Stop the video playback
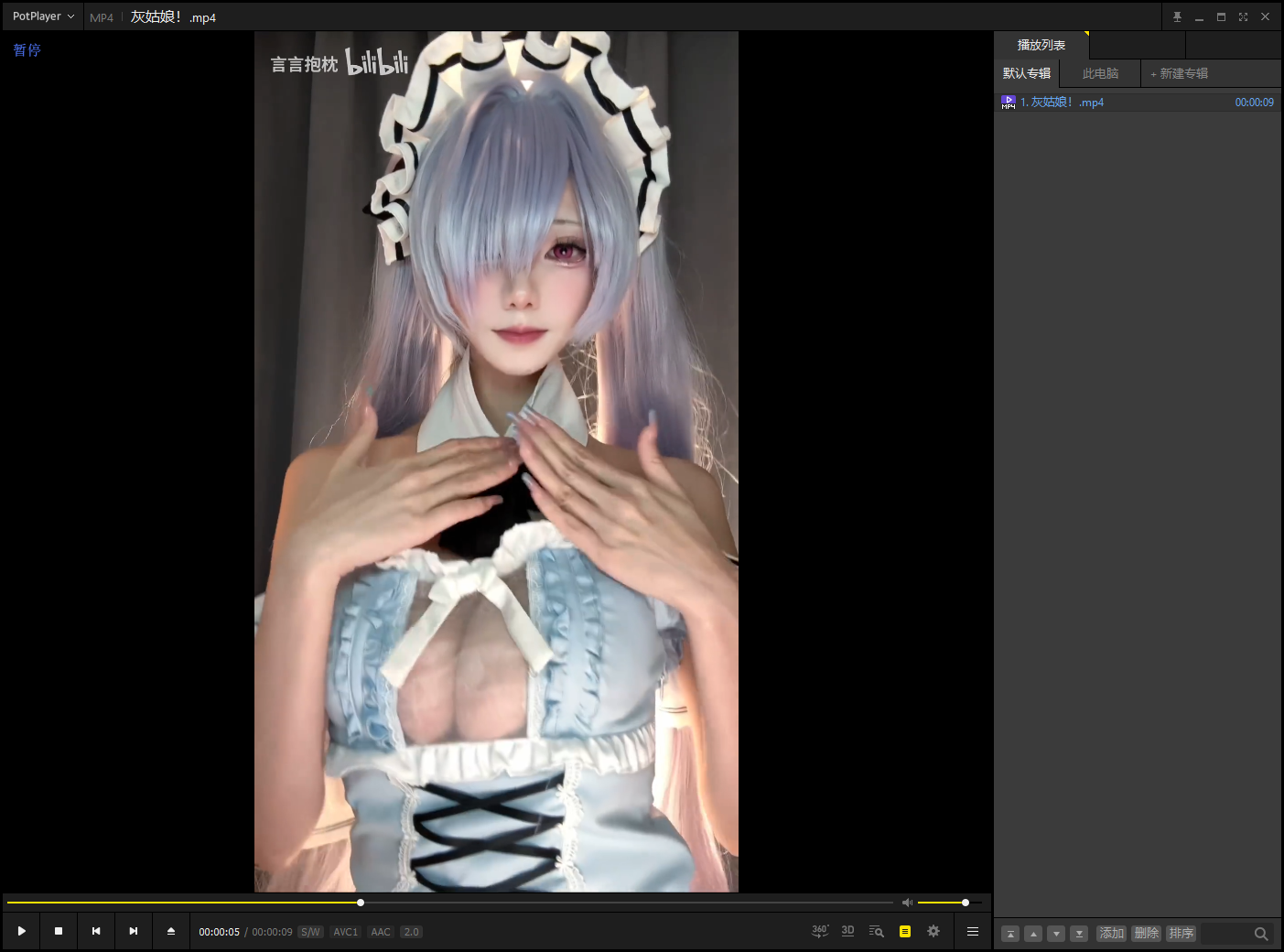The image size is (1284, 952). (x=59, y=931)
